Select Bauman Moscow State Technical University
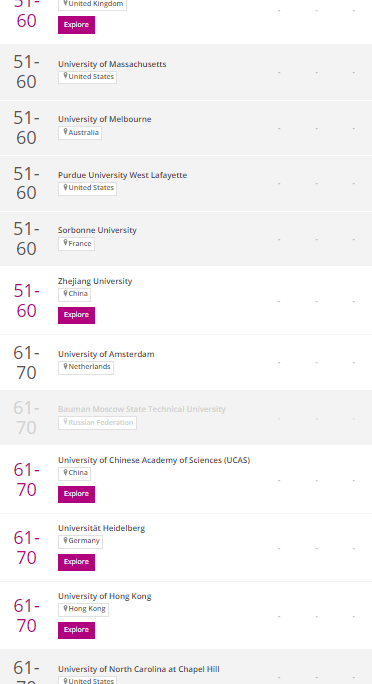The width and height of the screenshot is (372, 684). [x=142, y=409]
